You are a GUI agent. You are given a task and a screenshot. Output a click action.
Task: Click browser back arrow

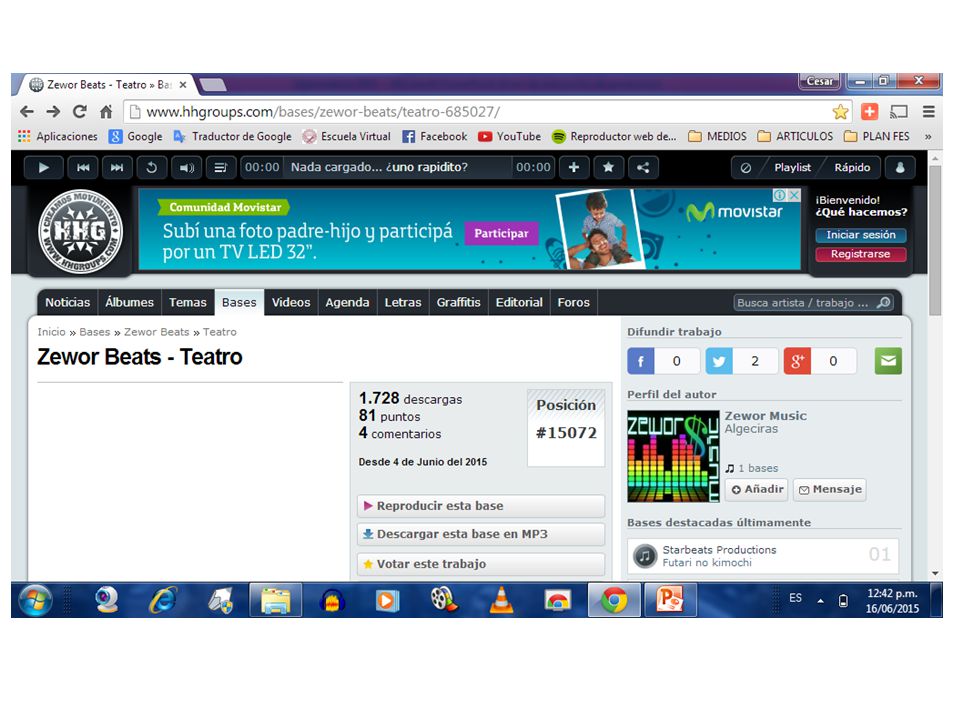pos(26,111)
